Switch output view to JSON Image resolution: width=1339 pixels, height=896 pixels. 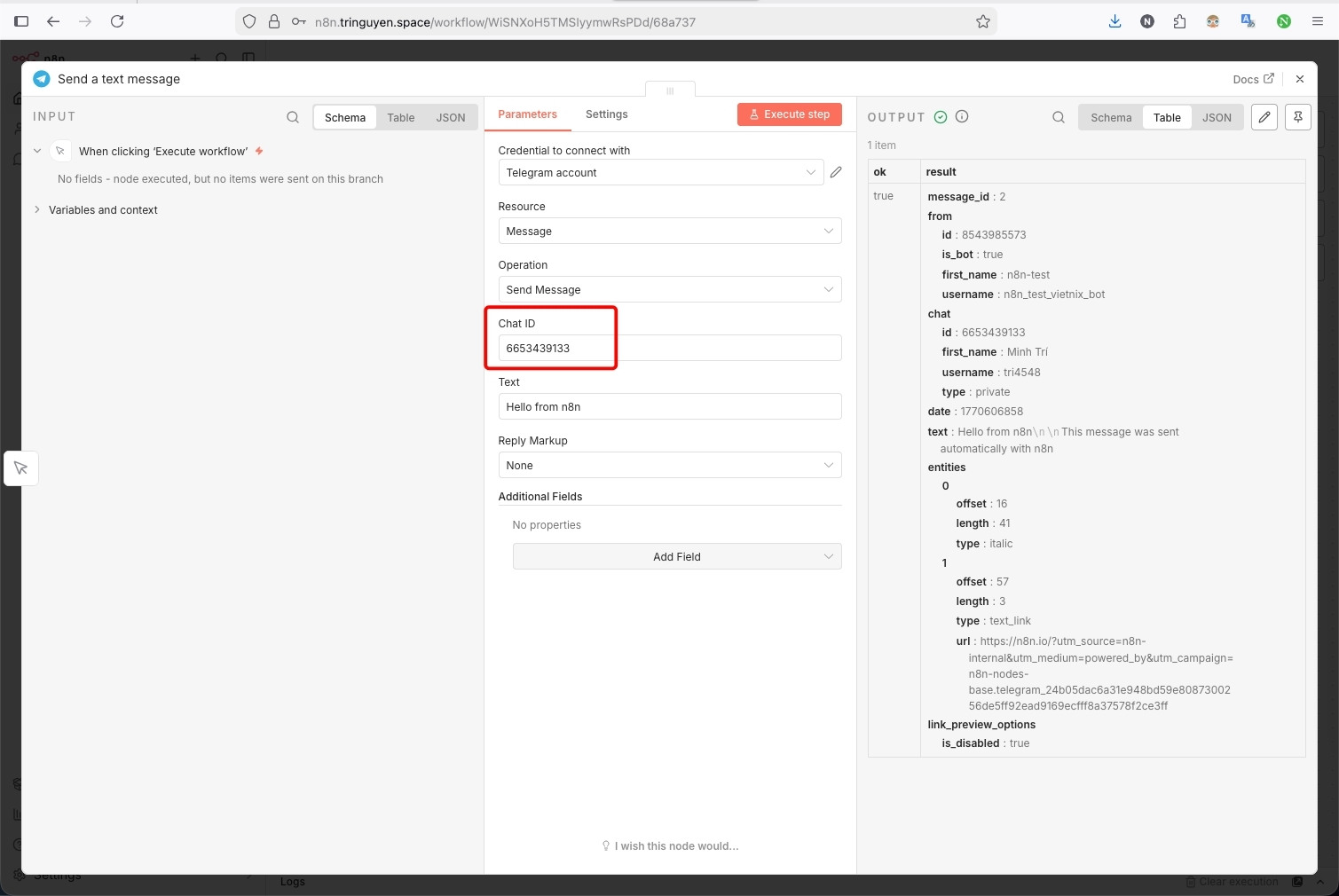pyautogui.click(x=1217, y=116)
